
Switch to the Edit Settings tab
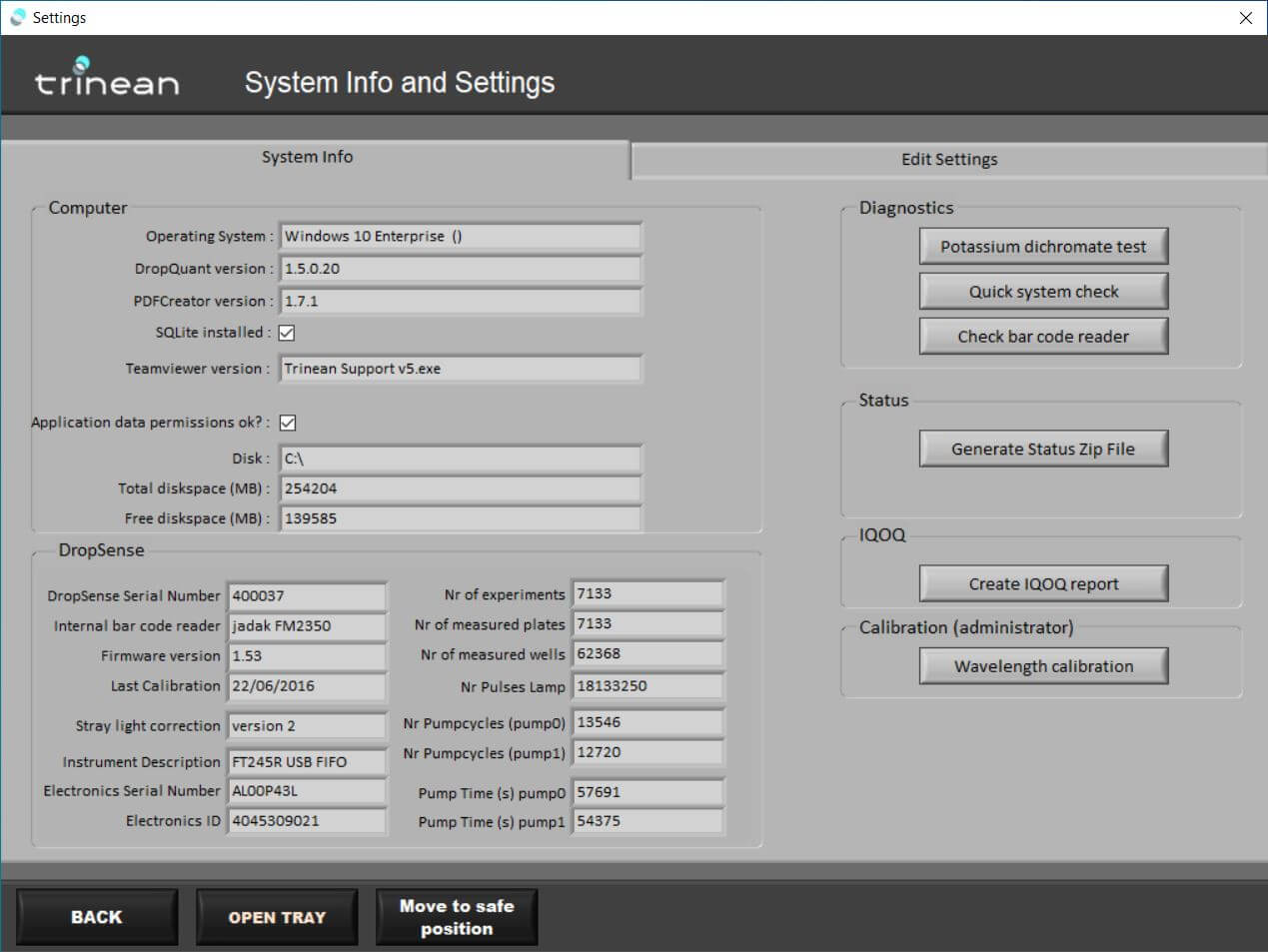(x=948, y=160)
